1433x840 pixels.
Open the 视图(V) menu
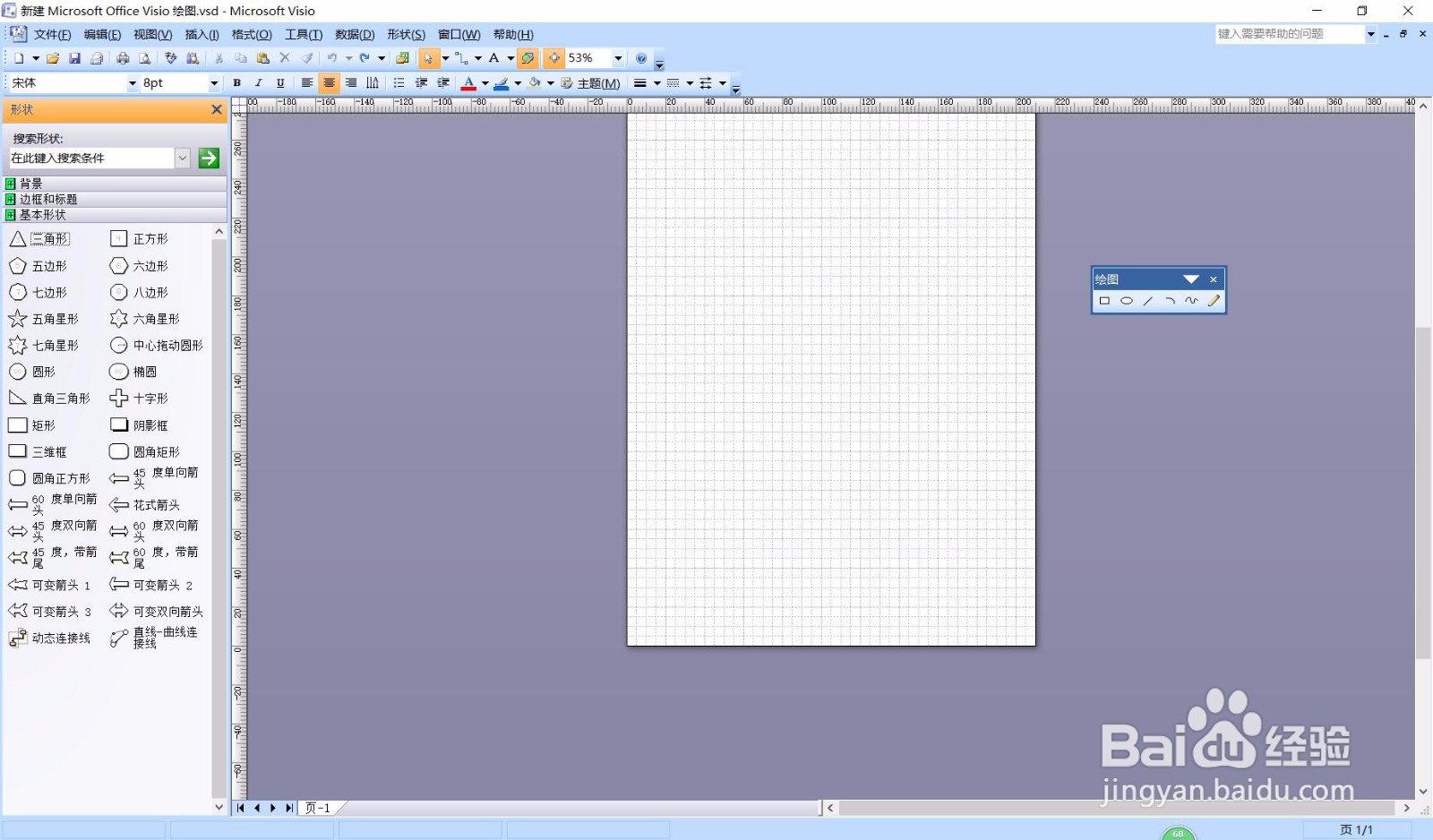(152, 35)
